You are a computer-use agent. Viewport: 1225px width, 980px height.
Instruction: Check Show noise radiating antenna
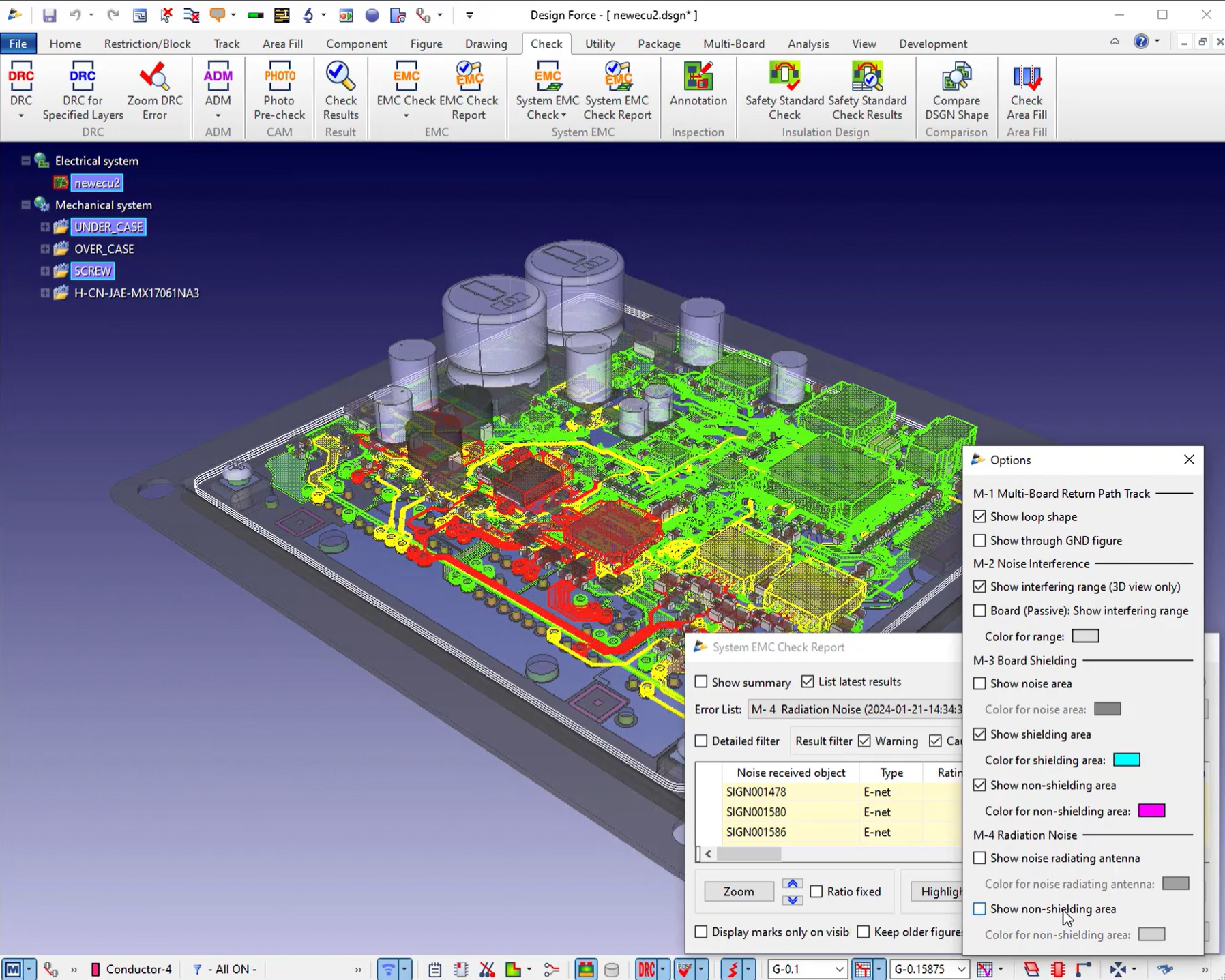(979, 858)
